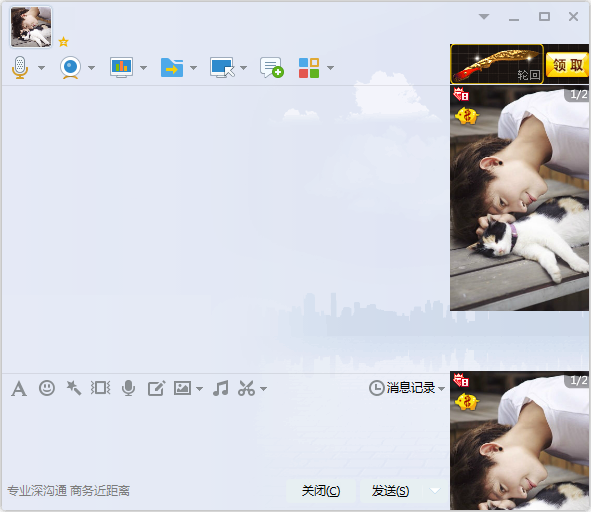Insert a picture image icon
The image size is (591, 512).
point(182,388)
